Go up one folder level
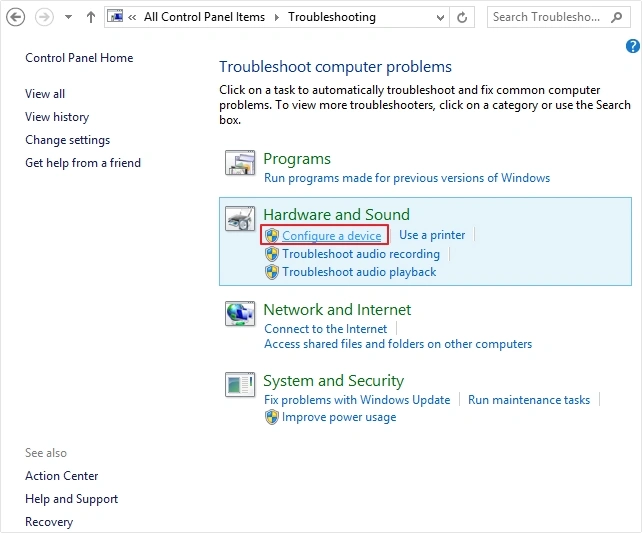The height and width of the screenshot is (533, 642). (91, 17)
